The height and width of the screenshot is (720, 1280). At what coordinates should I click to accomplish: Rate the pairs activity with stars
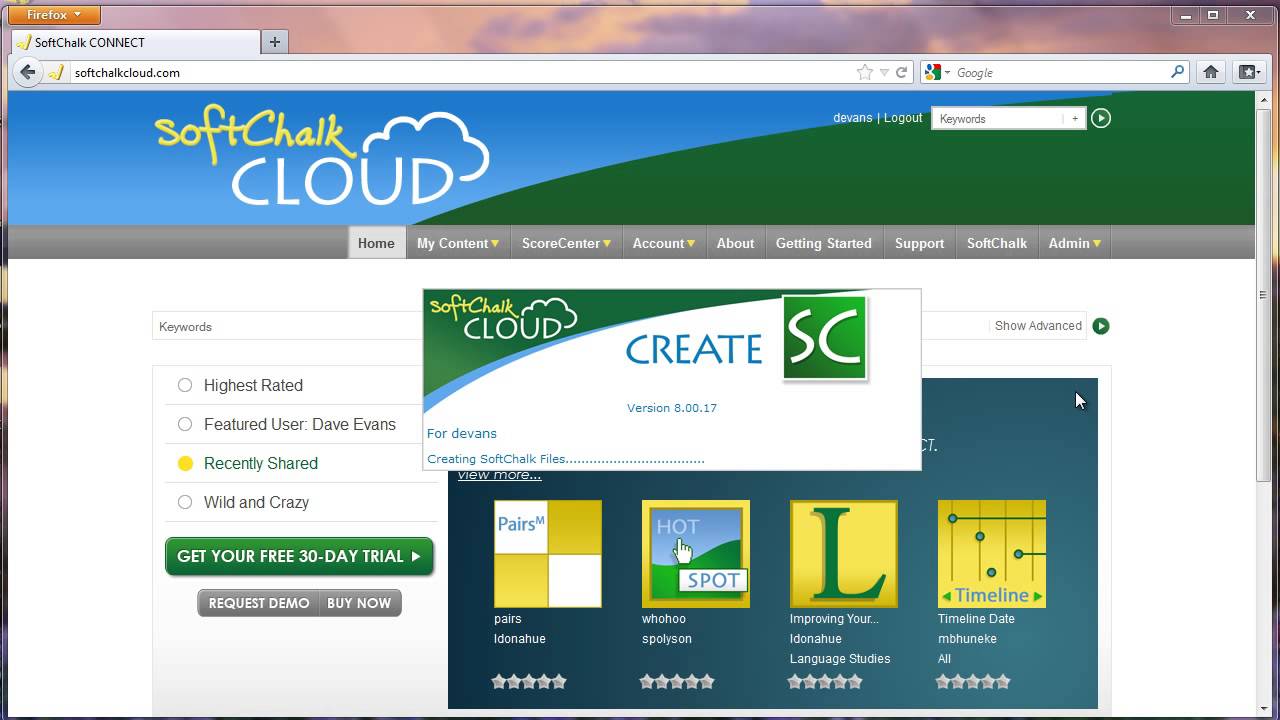pyautogui.click(x=529, y=682)
